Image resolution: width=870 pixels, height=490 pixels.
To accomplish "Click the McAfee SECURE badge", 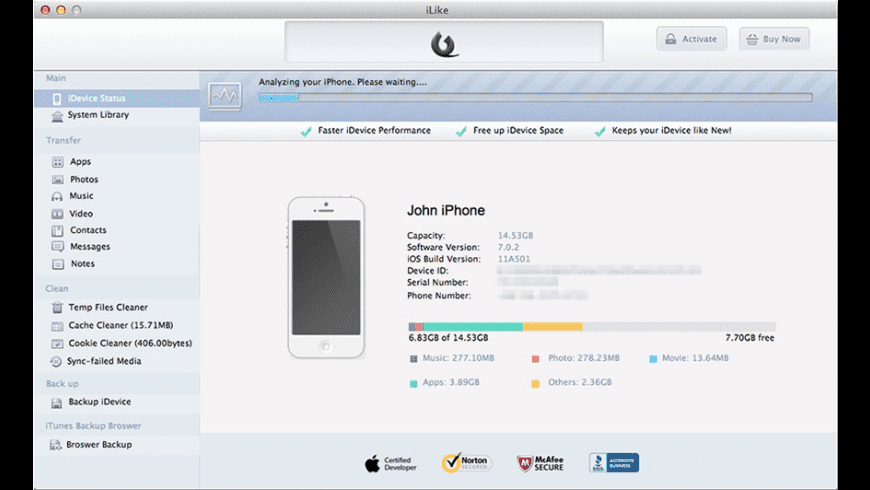I will click(540, 463).
